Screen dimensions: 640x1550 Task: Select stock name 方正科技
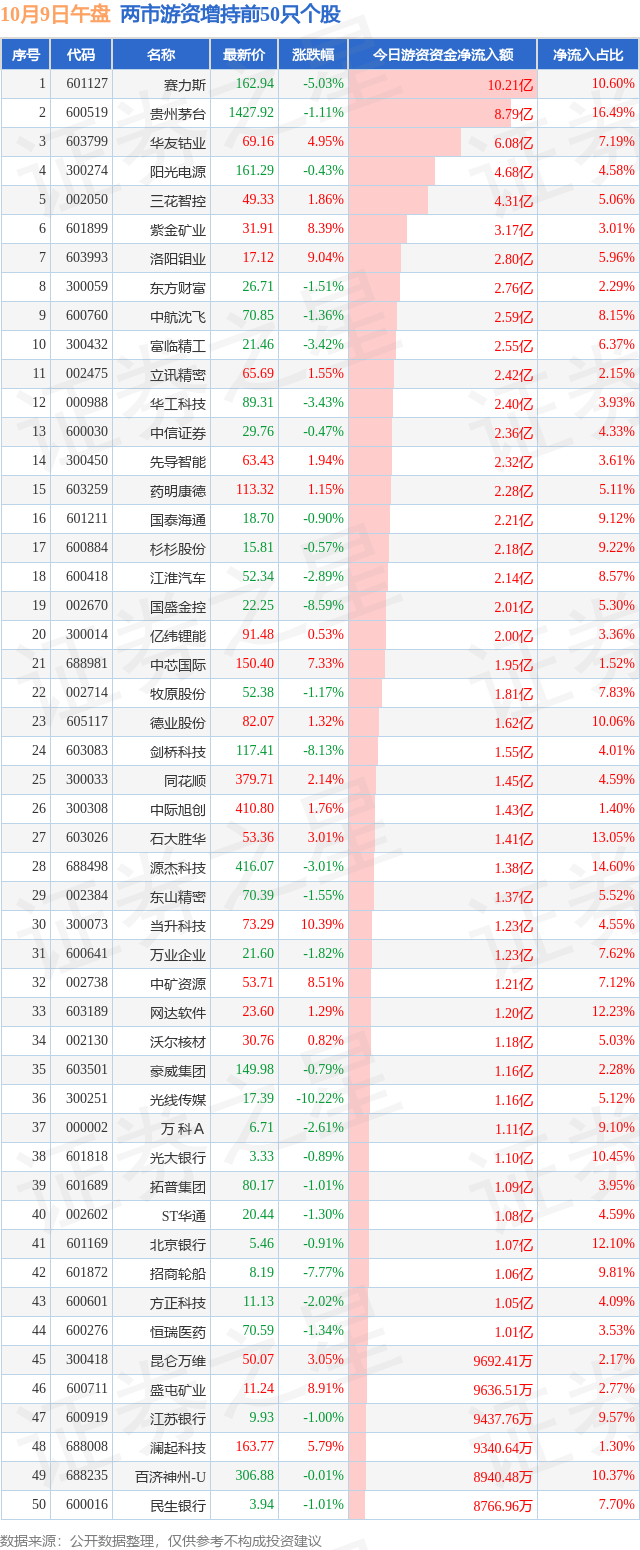click(x=178, y=1303)
